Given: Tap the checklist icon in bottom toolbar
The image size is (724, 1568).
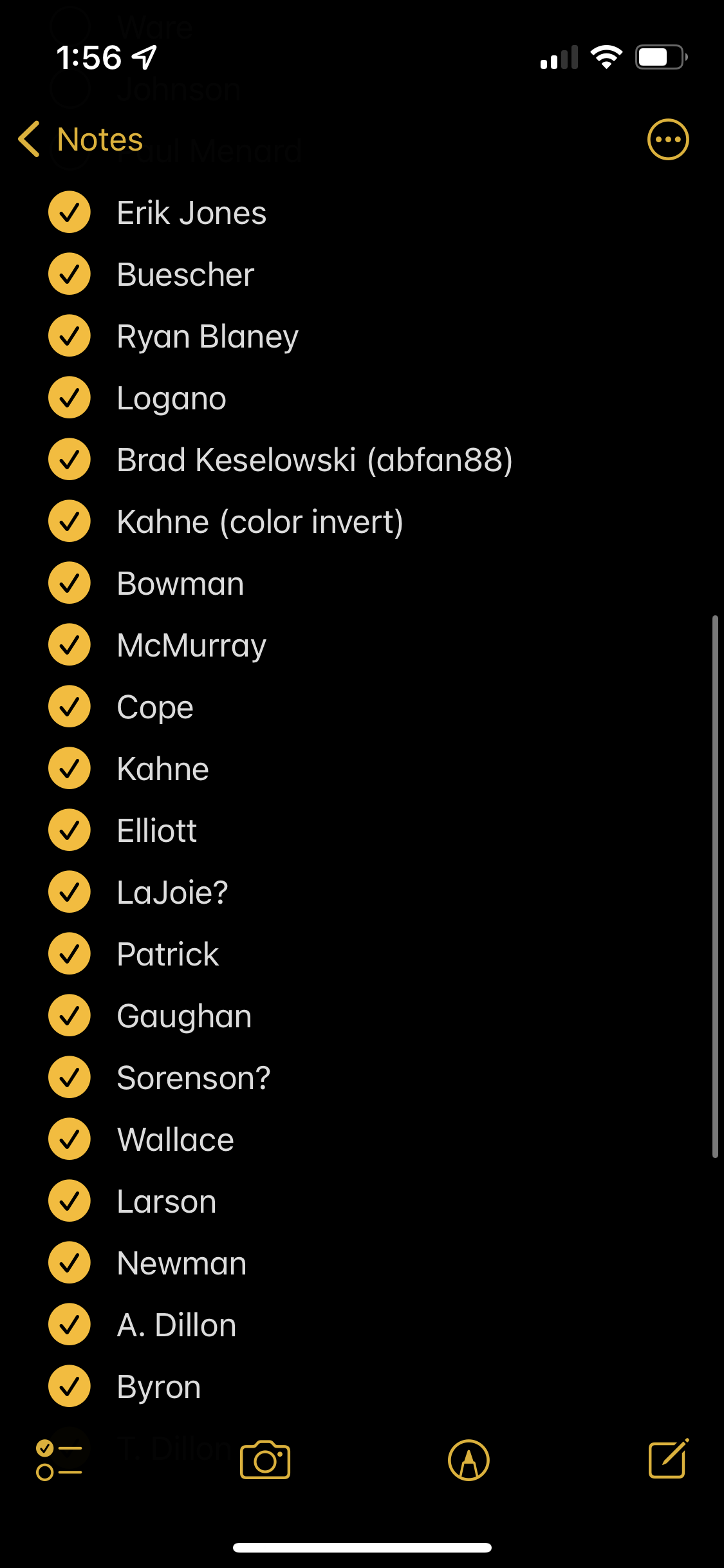Looking at the screenshot, I should coord(59,1460).
